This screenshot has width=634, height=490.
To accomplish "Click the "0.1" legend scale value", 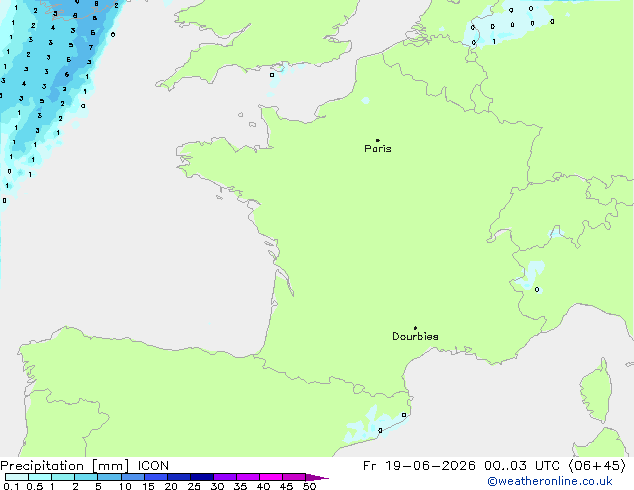I will click(x=11, y=486).
